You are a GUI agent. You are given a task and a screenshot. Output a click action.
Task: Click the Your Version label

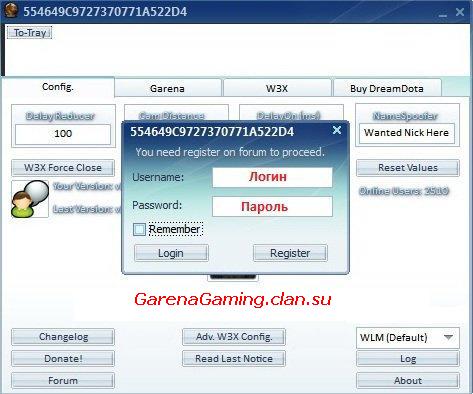click(x=87, y=186)
